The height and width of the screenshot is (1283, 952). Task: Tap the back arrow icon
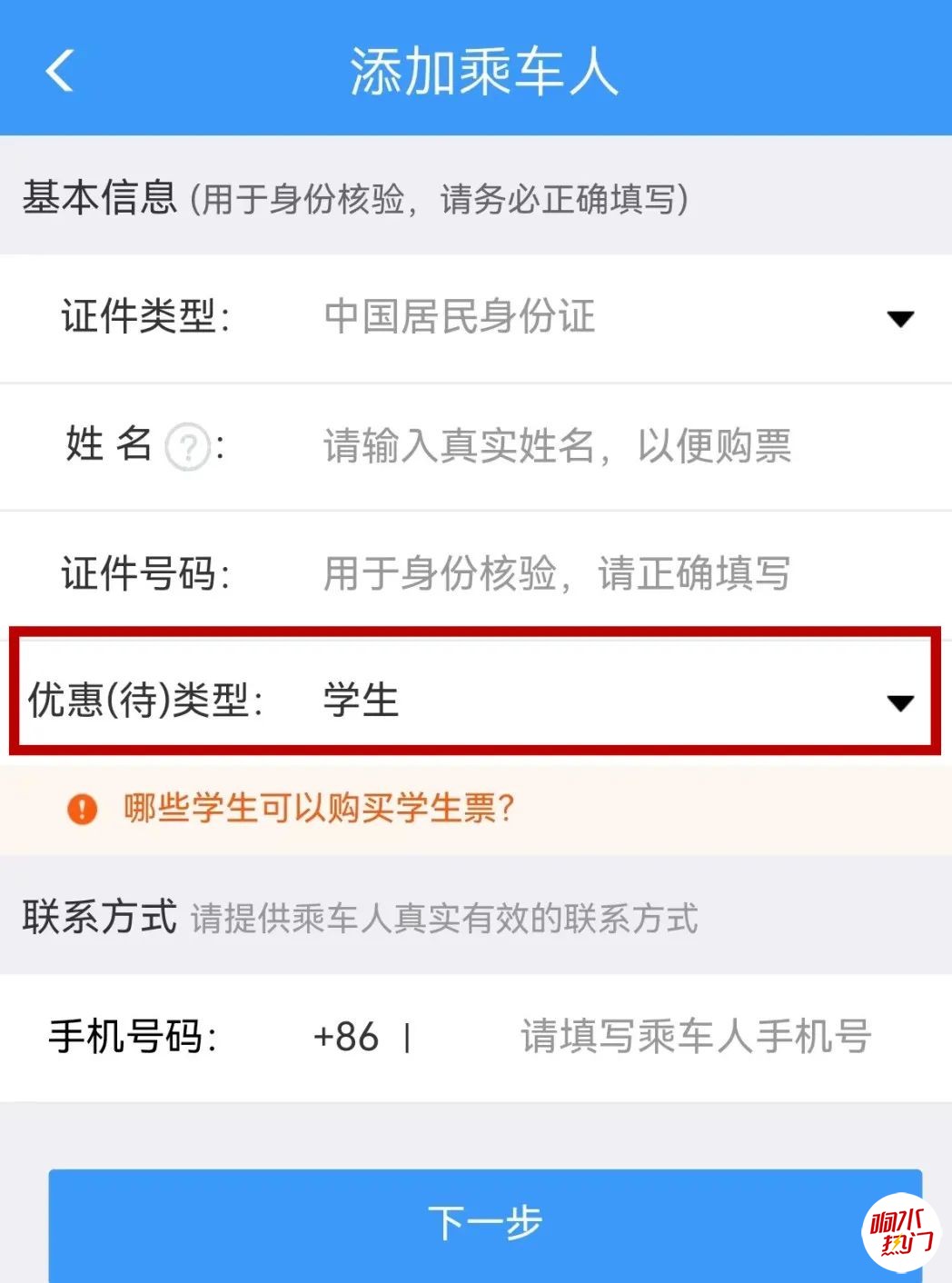click(x=60, y=71)
